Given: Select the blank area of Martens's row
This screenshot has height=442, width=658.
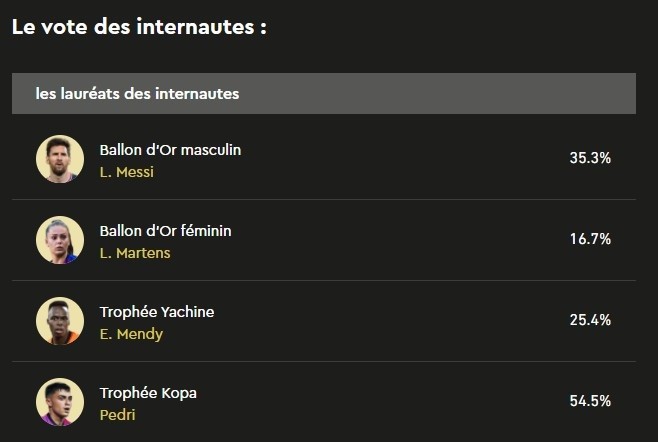Looking at the screenshot, I should point(399,240).
